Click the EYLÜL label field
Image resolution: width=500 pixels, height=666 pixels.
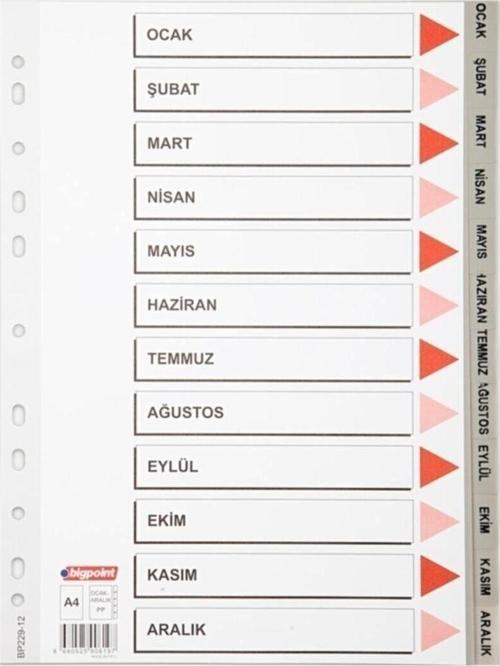click(273, 467)
